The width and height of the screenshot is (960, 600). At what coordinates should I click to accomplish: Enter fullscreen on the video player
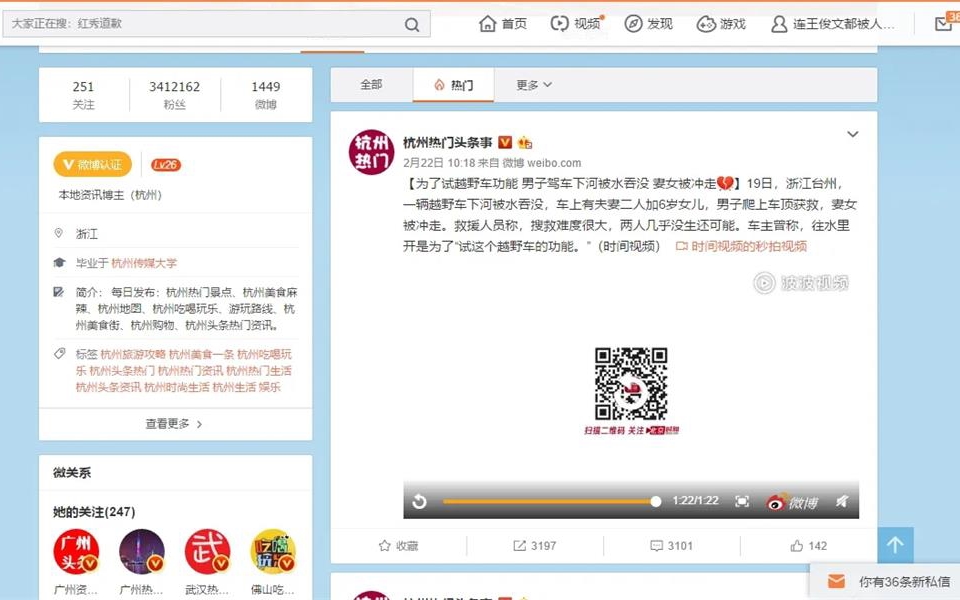742,501
